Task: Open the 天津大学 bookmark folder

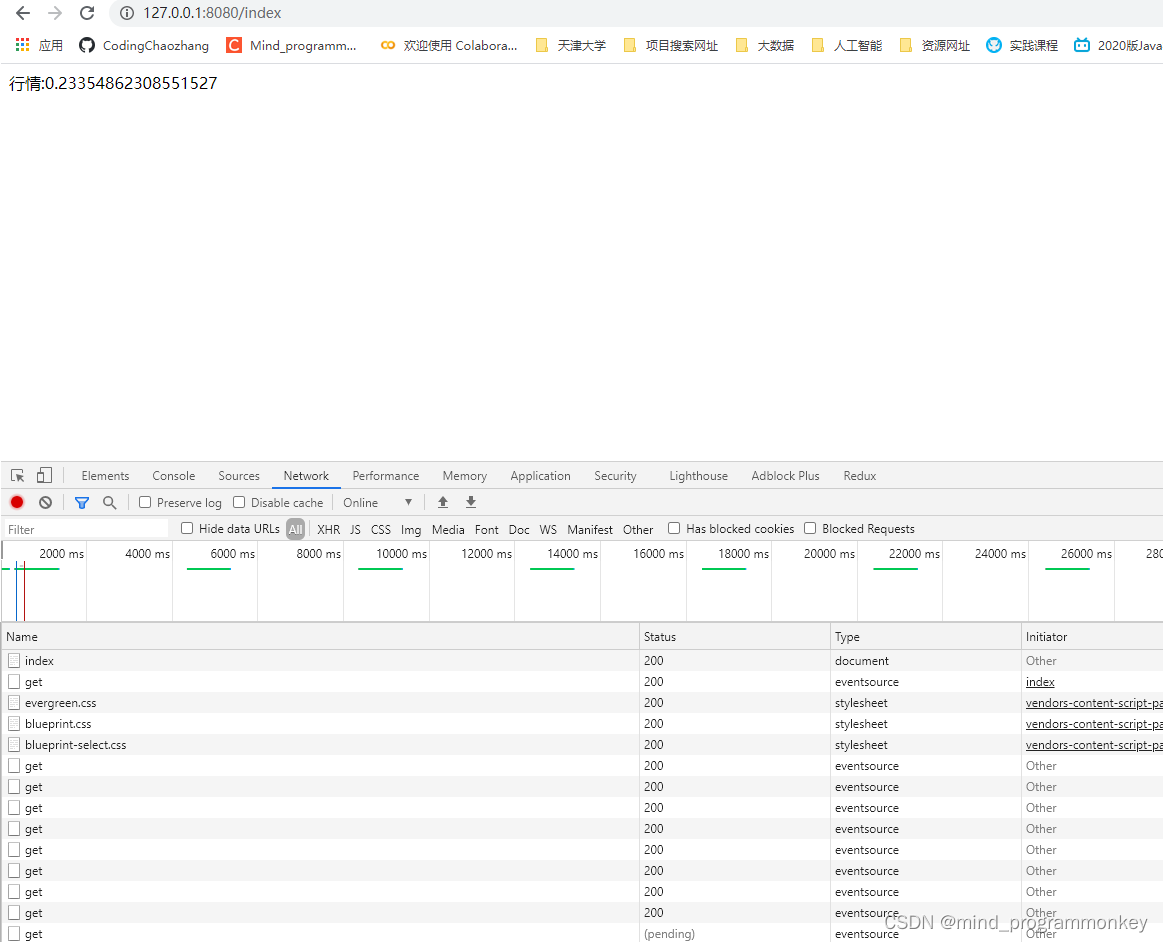Action: click(570, 45)
